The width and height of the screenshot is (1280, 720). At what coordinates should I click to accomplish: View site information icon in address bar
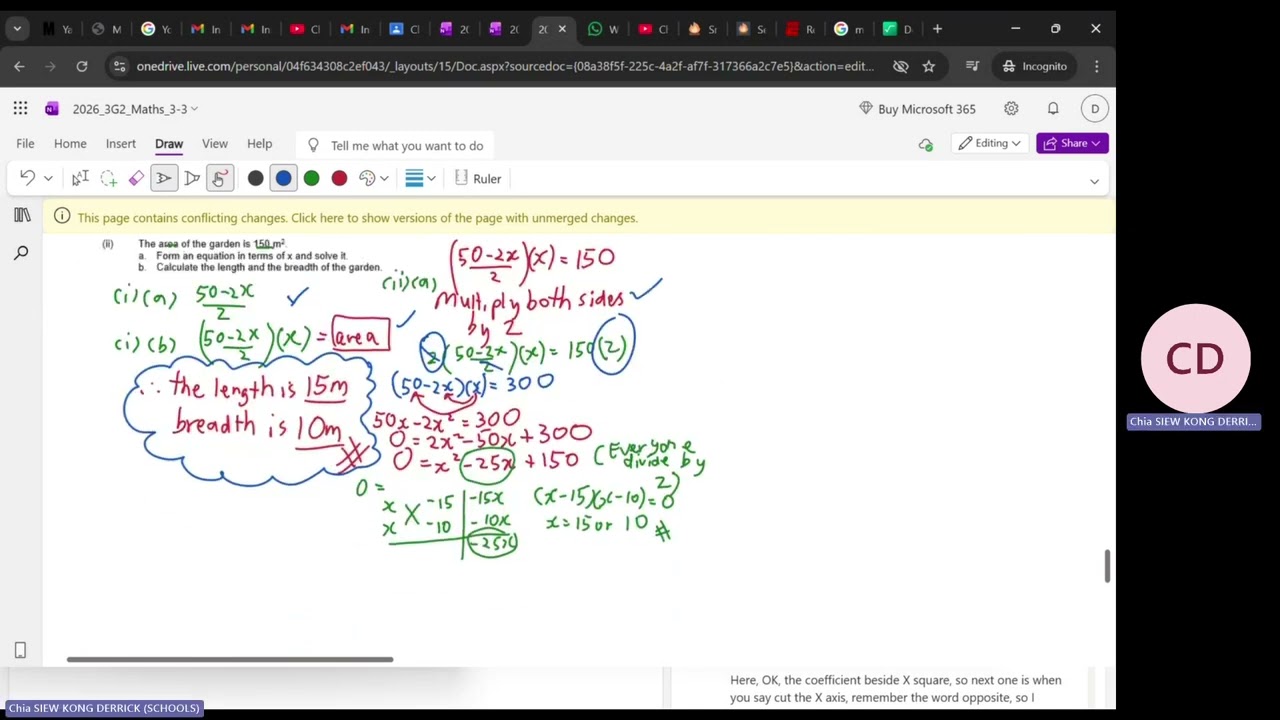point(119,67)
